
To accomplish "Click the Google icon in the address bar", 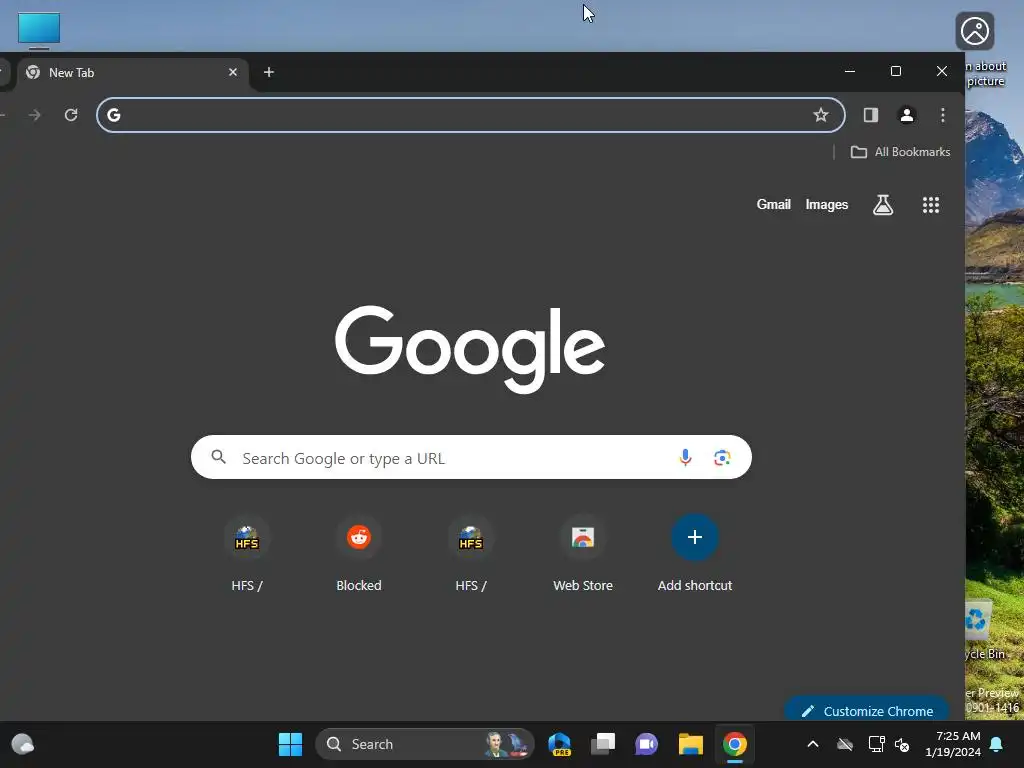I will (114, 115).
